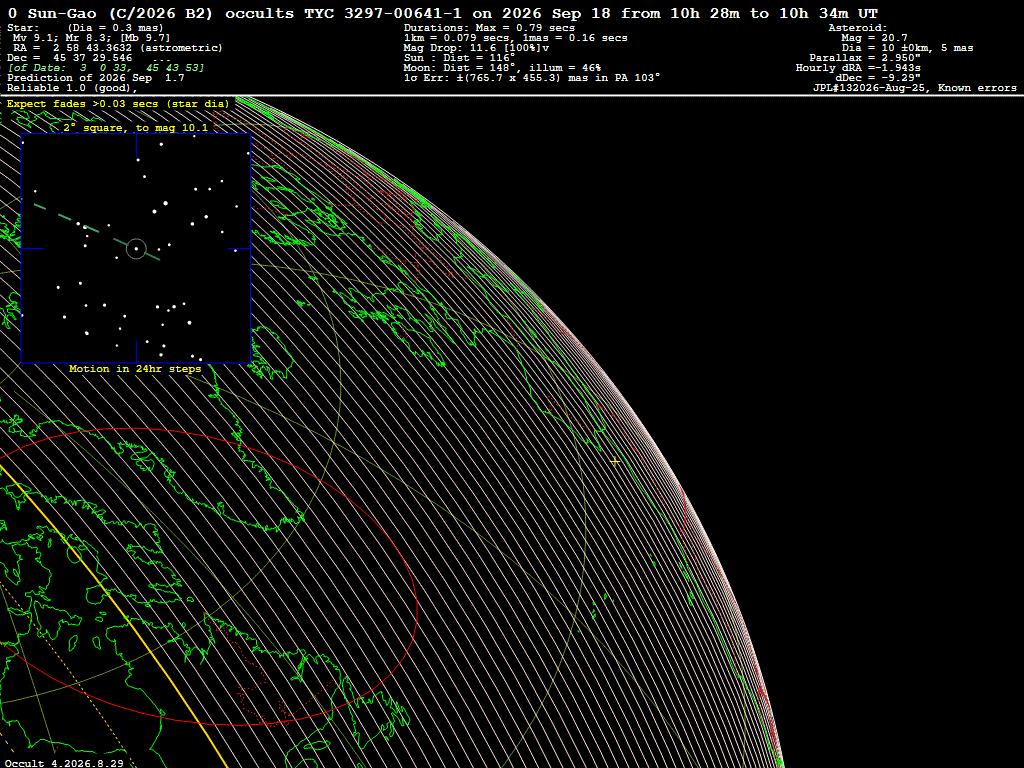Click the 'Durations: Max = 0.79 secs' line
This screenshot has height=768, width=1024.
click(x=489, y=28)
